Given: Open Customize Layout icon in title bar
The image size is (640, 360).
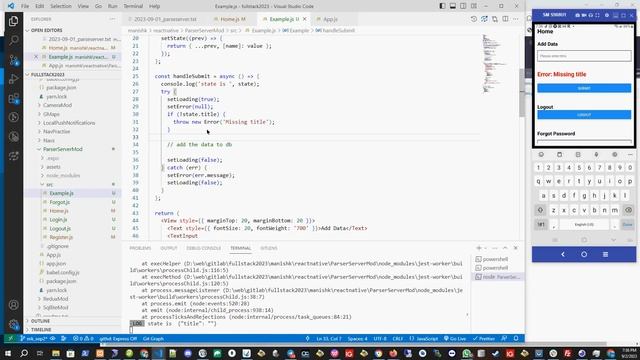Looking at the screenshot, I should (474, 6).
